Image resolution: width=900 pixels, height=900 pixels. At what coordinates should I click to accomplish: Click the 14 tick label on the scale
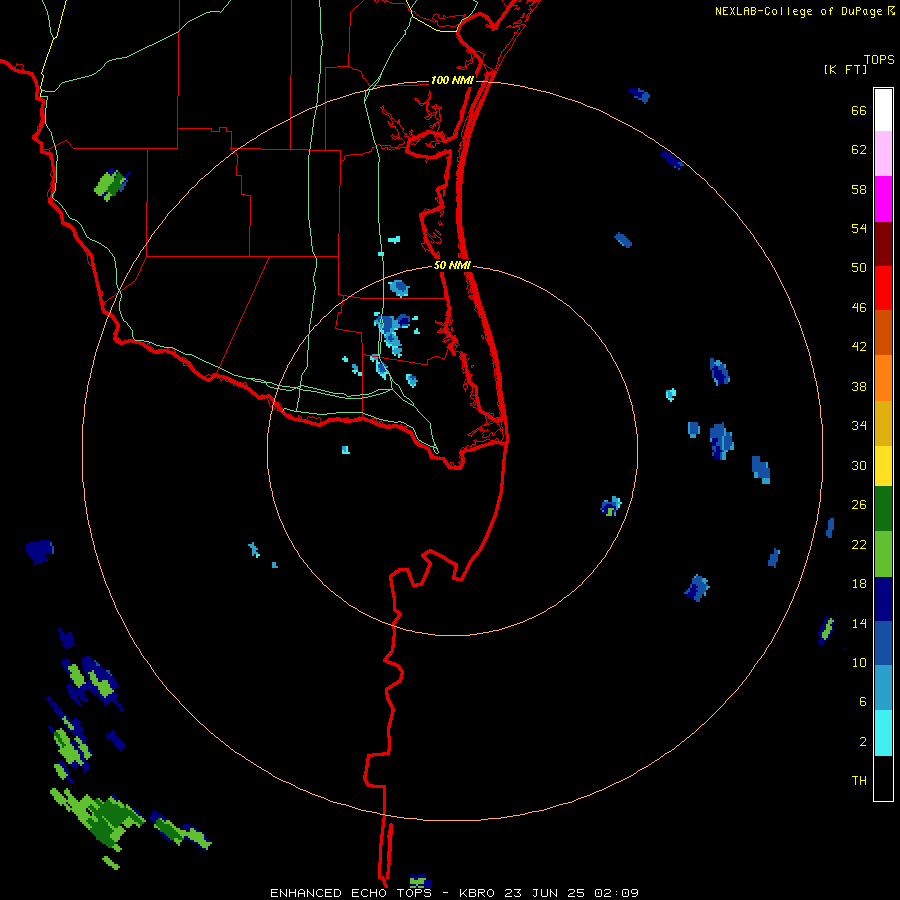(x=859, y=623)
